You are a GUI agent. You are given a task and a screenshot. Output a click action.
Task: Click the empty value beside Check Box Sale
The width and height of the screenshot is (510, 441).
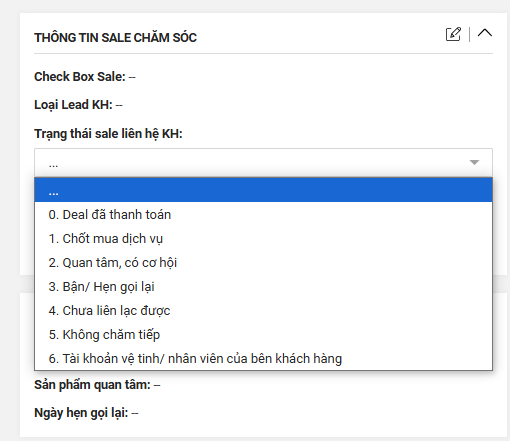(132, 77)
